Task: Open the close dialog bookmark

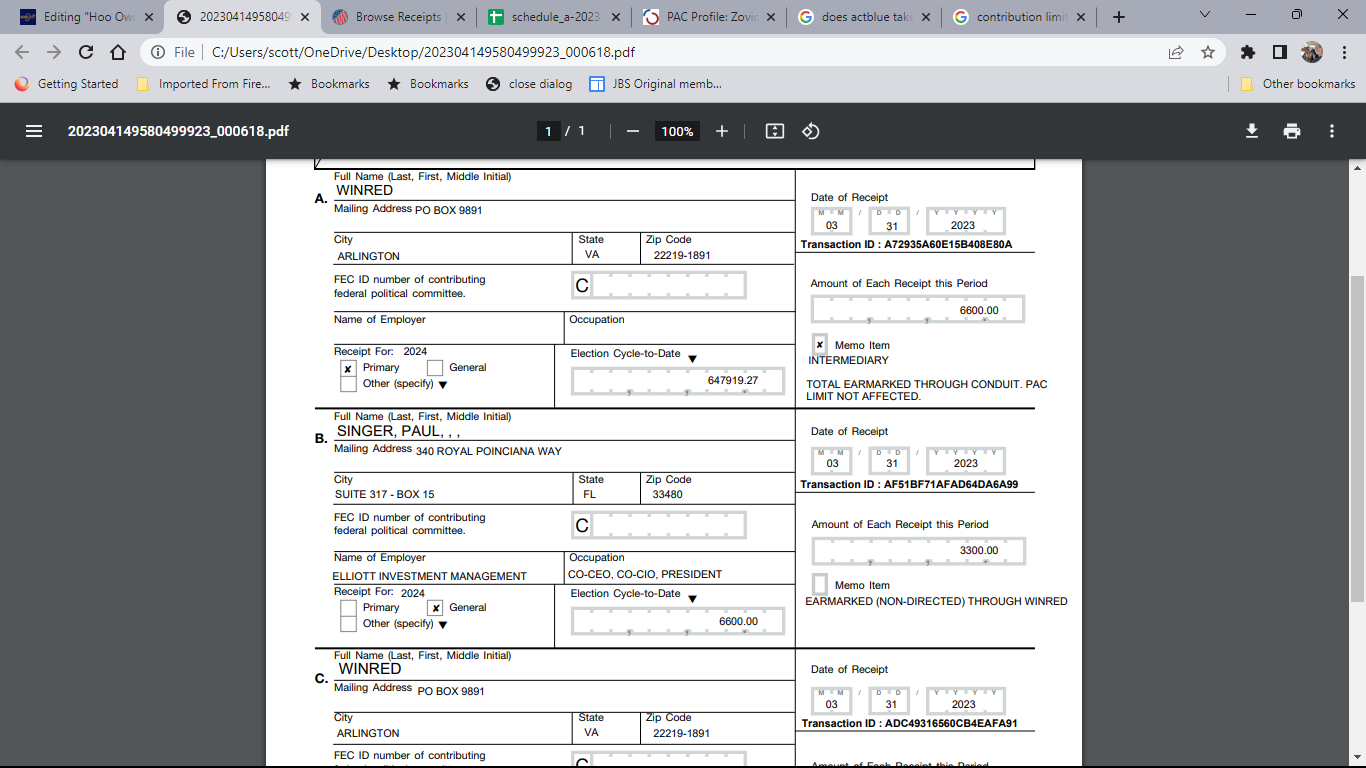Action: 529,84
